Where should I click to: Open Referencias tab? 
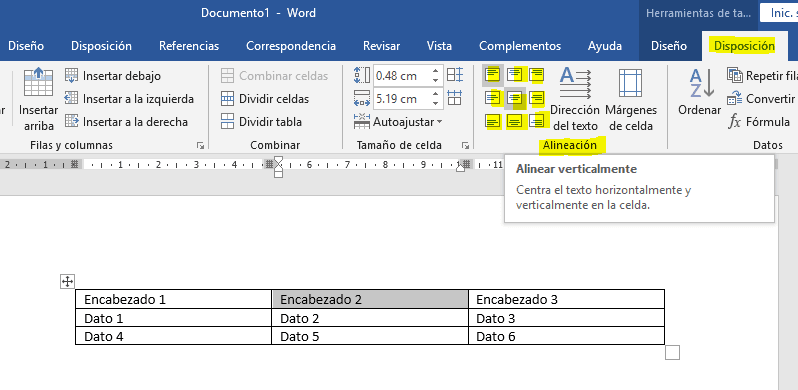tap(189, 46)
